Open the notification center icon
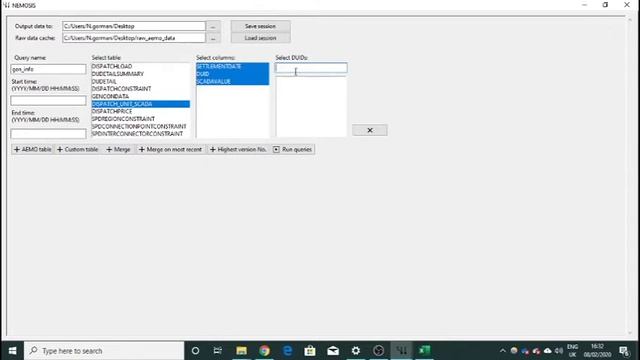The width and height of the screenshot is (640, 360). 623,351
